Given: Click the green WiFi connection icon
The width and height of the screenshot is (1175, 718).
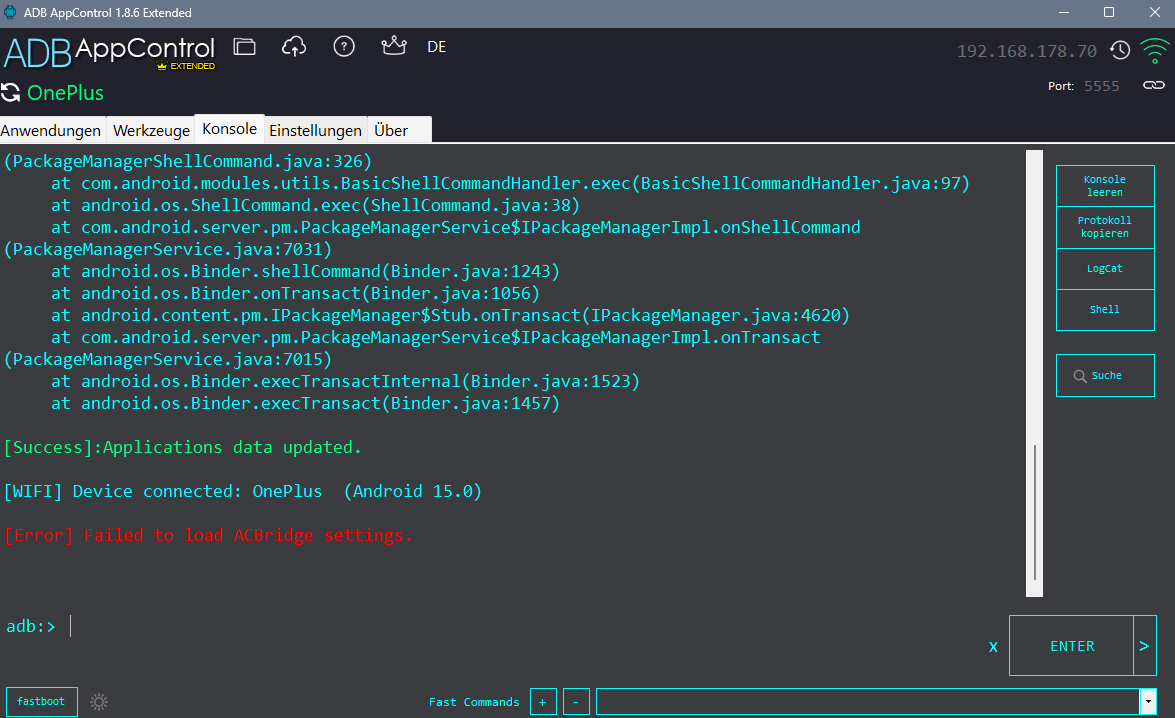Looking at the screenshot, I should coord(1154,51).
